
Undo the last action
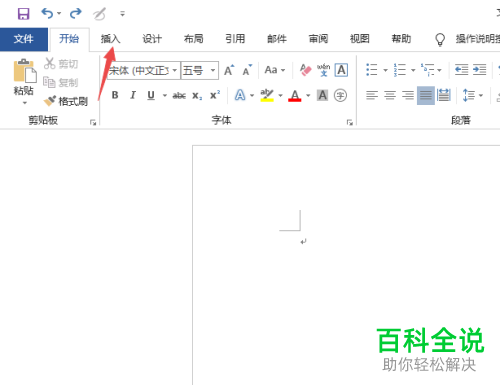click(47, 13)
